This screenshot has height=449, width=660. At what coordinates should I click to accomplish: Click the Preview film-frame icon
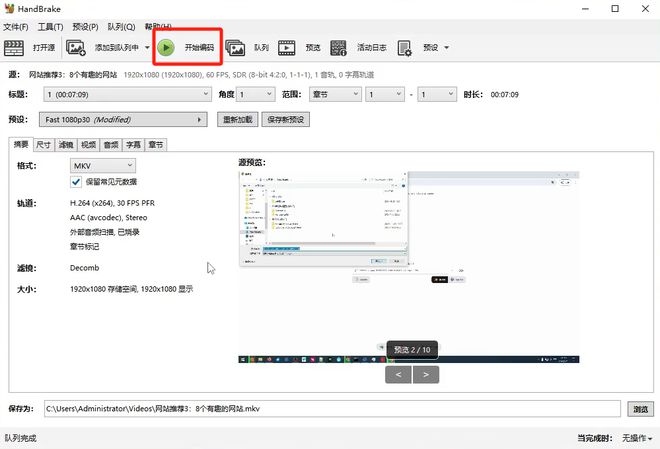(287, 48)
